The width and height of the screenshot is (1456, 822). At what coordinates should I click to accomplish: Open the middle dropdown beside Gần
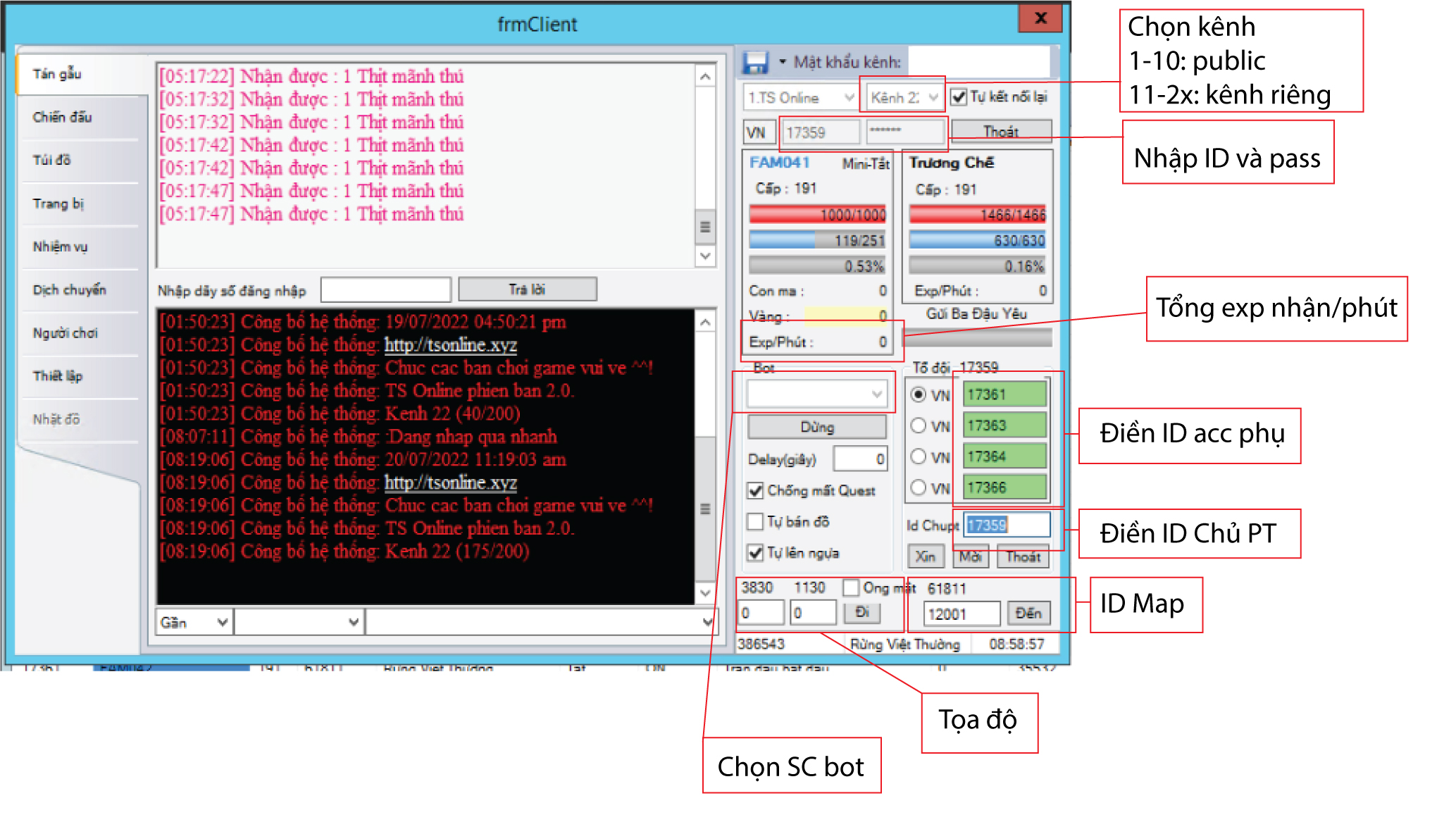(299, 622)
